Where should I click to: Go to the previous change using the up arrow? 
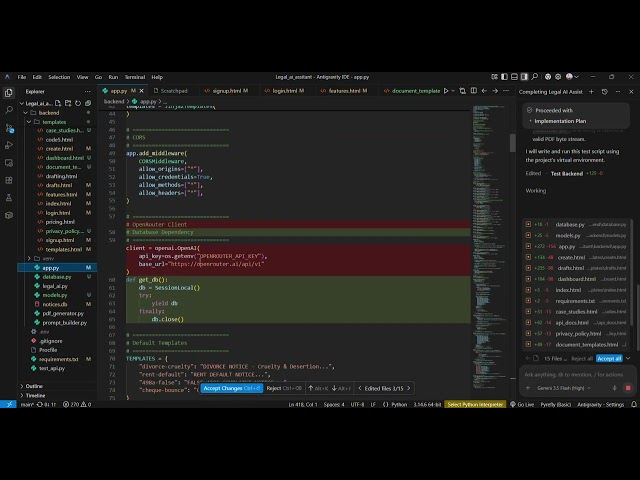tap(311, 388)
